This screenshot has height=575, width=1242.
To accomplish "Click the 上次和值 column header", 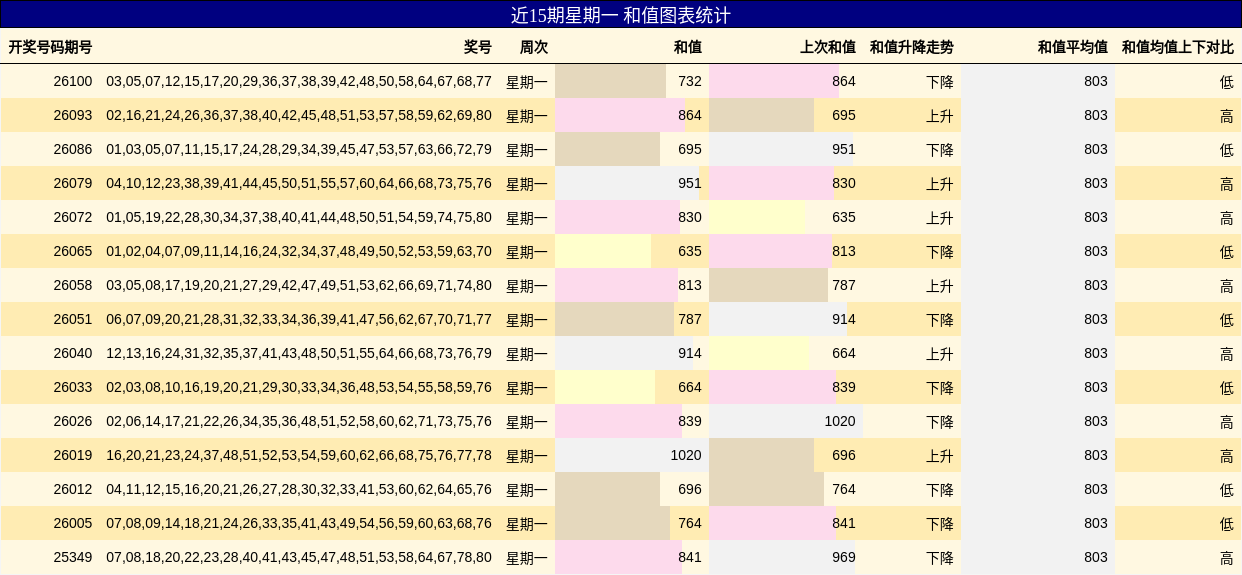I will tap(828, 47).
